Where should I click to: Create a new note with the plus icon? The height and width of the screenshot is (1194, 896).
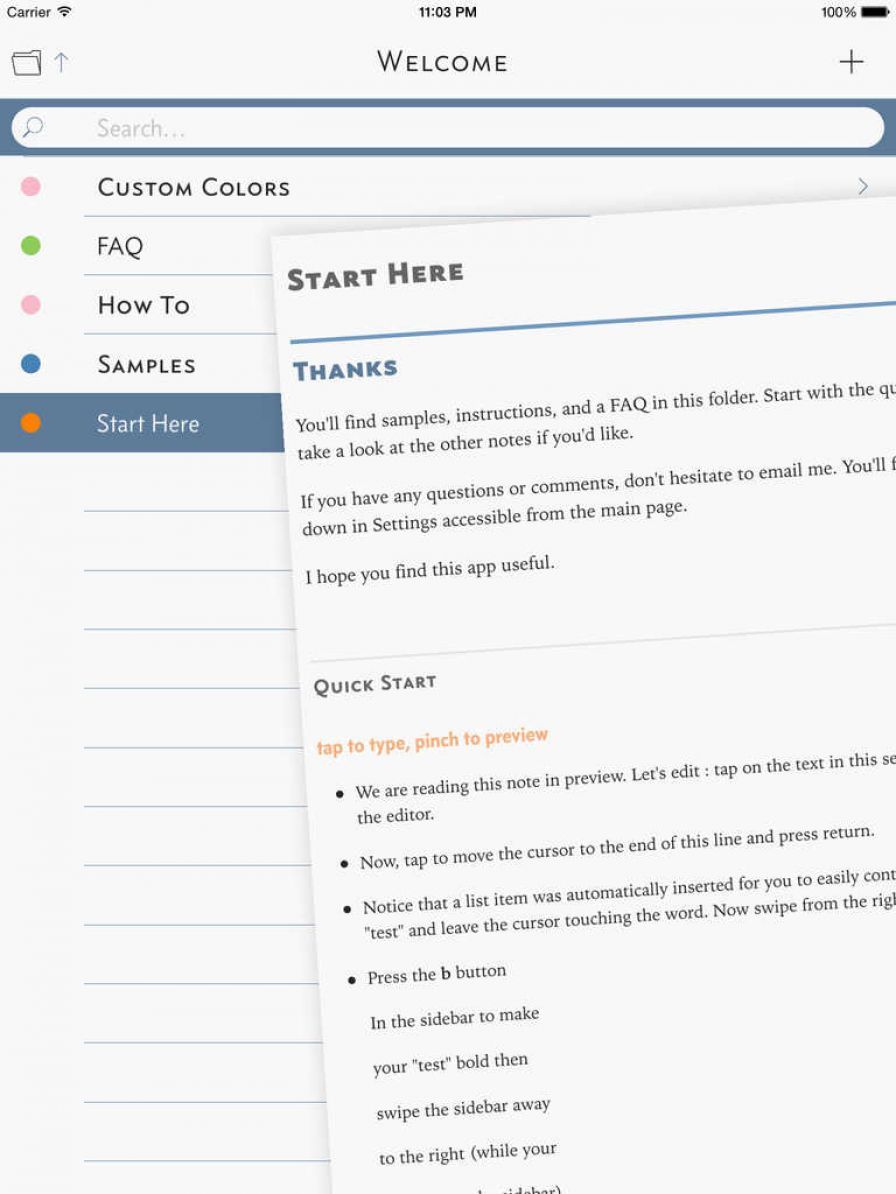851,61
